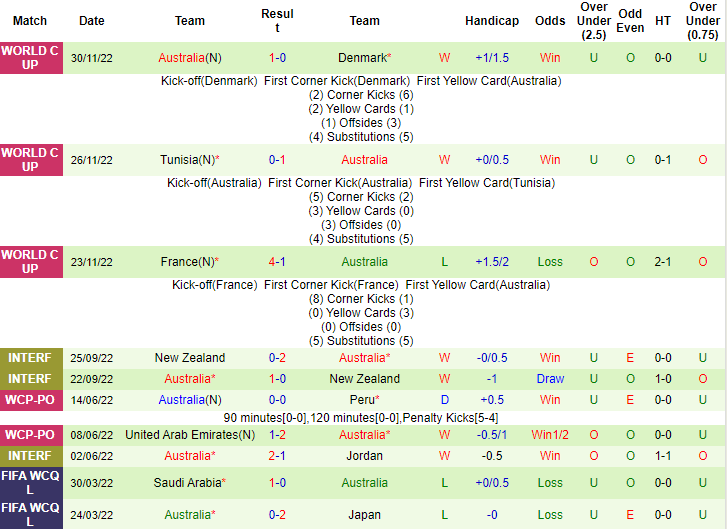
Task: Open the Jordan team link
Action: [364, 456]
